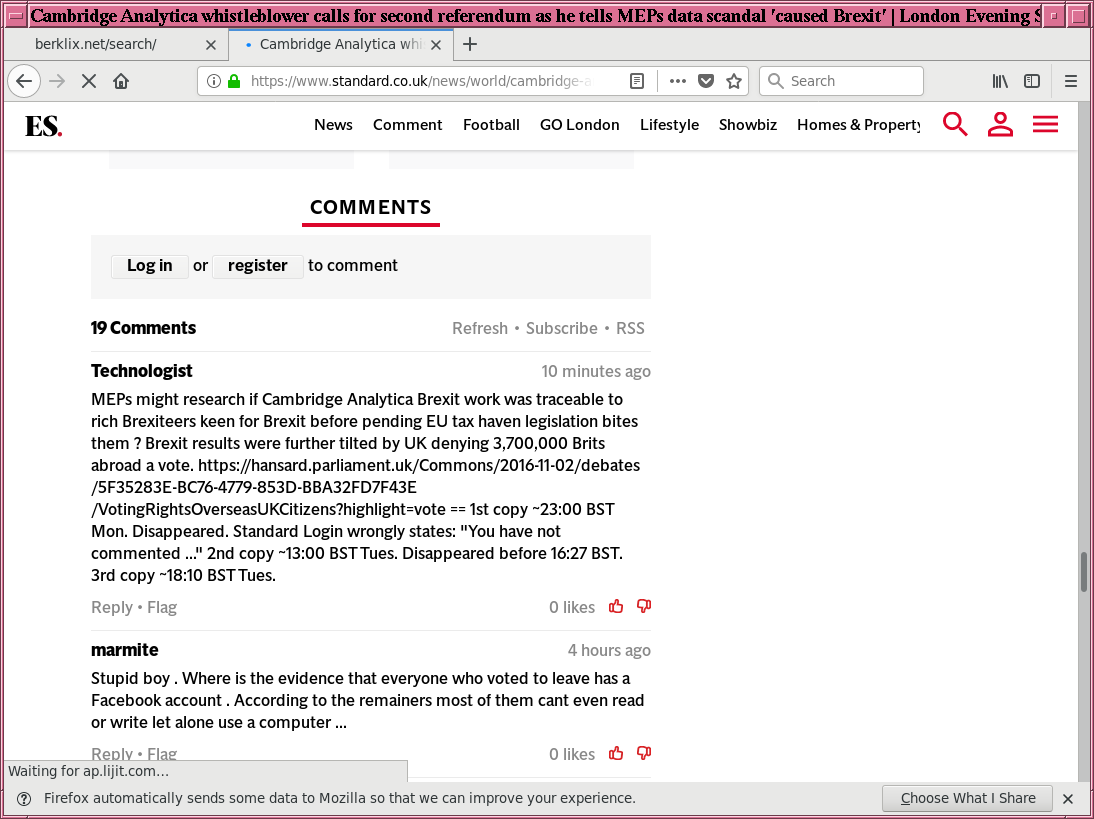Image resolution: width=1094 pixels, height=819 pixels.
Task: Open the Library bookmarks icon
Action: point(1001,81)
